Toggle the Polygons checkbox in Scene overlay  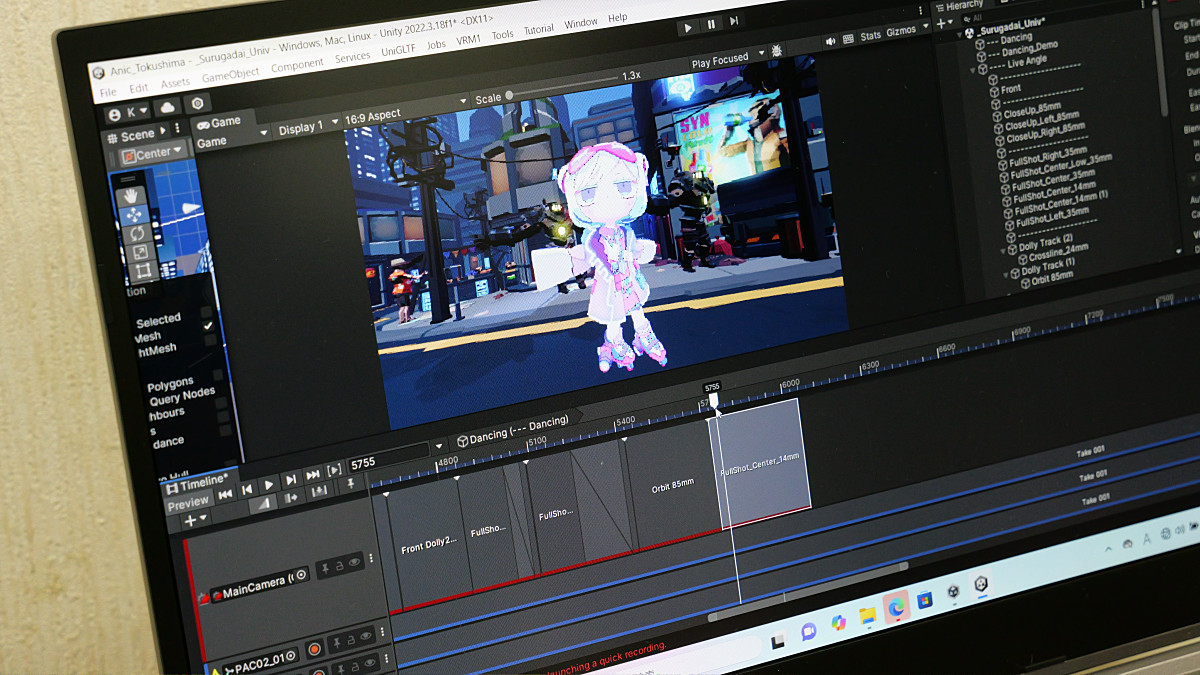click(217, 375)
